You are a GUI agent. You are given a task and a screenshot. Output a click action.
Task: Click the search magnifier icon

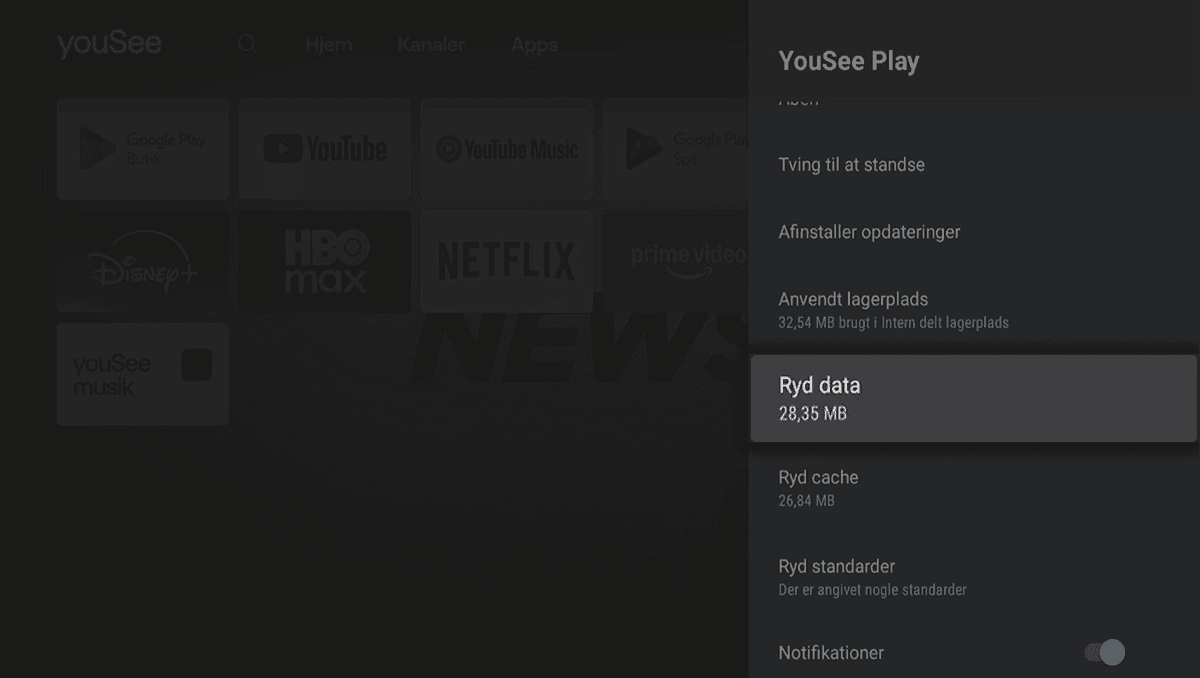pos(247,45)
